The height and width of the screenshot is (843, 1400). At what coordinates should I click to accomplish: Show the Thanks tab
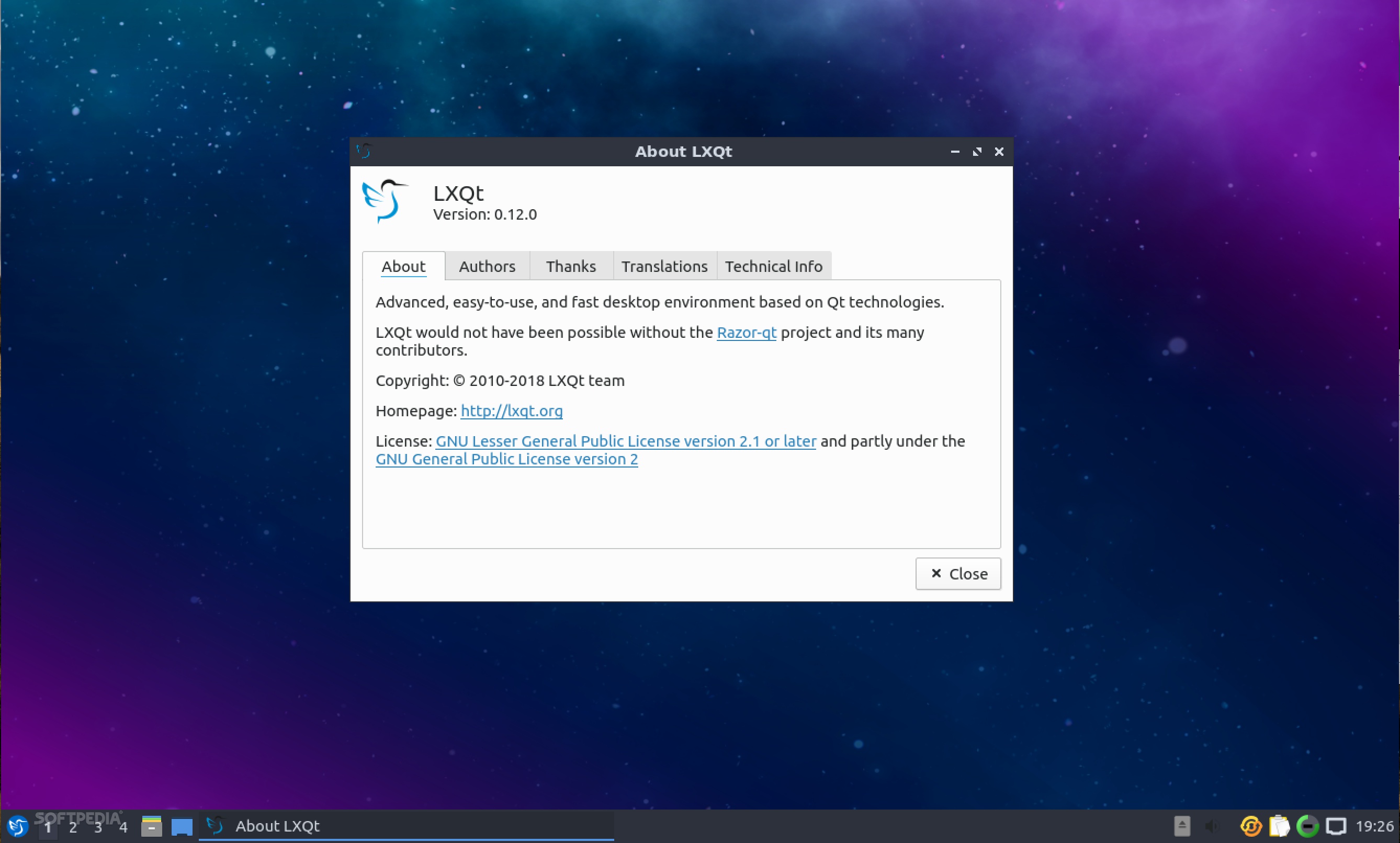[570, 266]
